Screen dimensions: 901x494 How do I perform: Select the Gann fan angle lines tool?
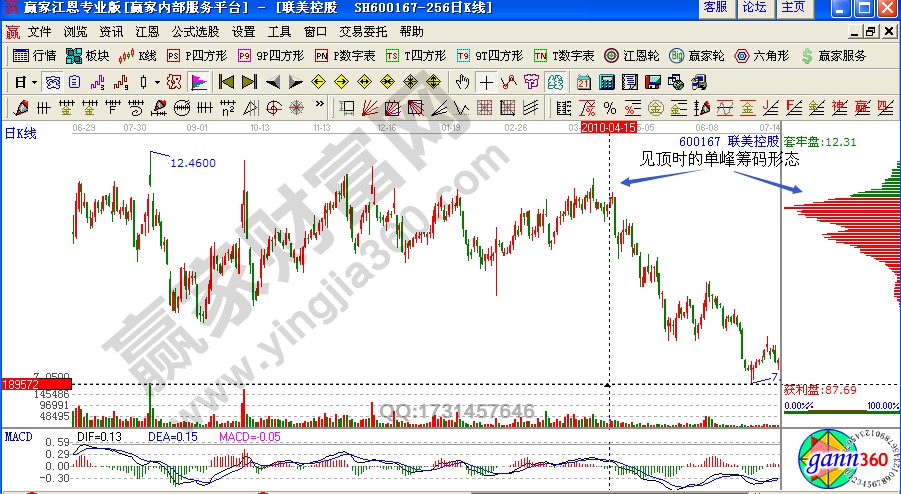[x=370, y=107]
